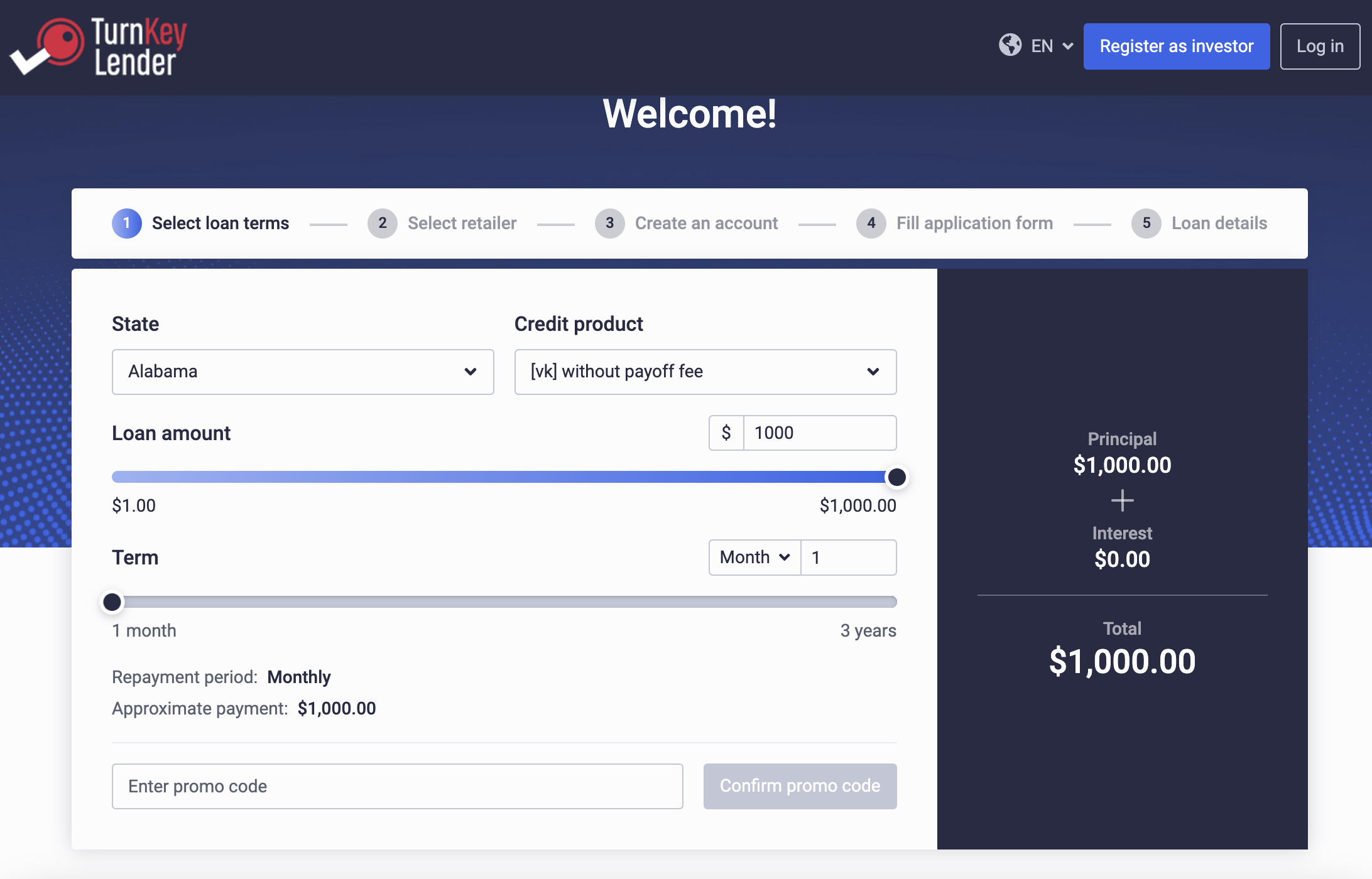Click step 4 circle for Fill application form
Screen dimensions: 1372x879
[x=871, y=224]
